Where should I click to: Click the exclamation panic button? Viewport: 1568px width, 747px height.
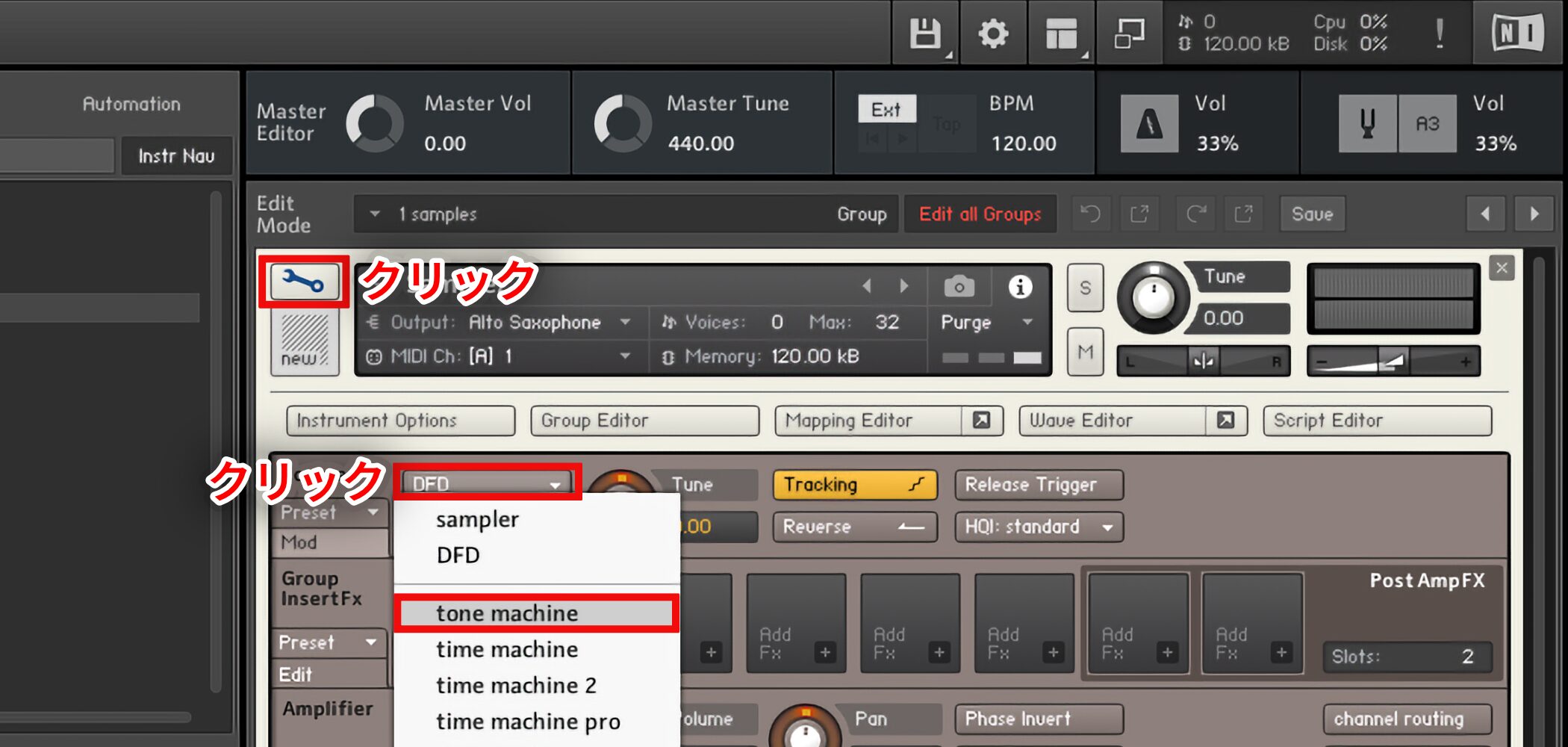[x=1440, y=34]
